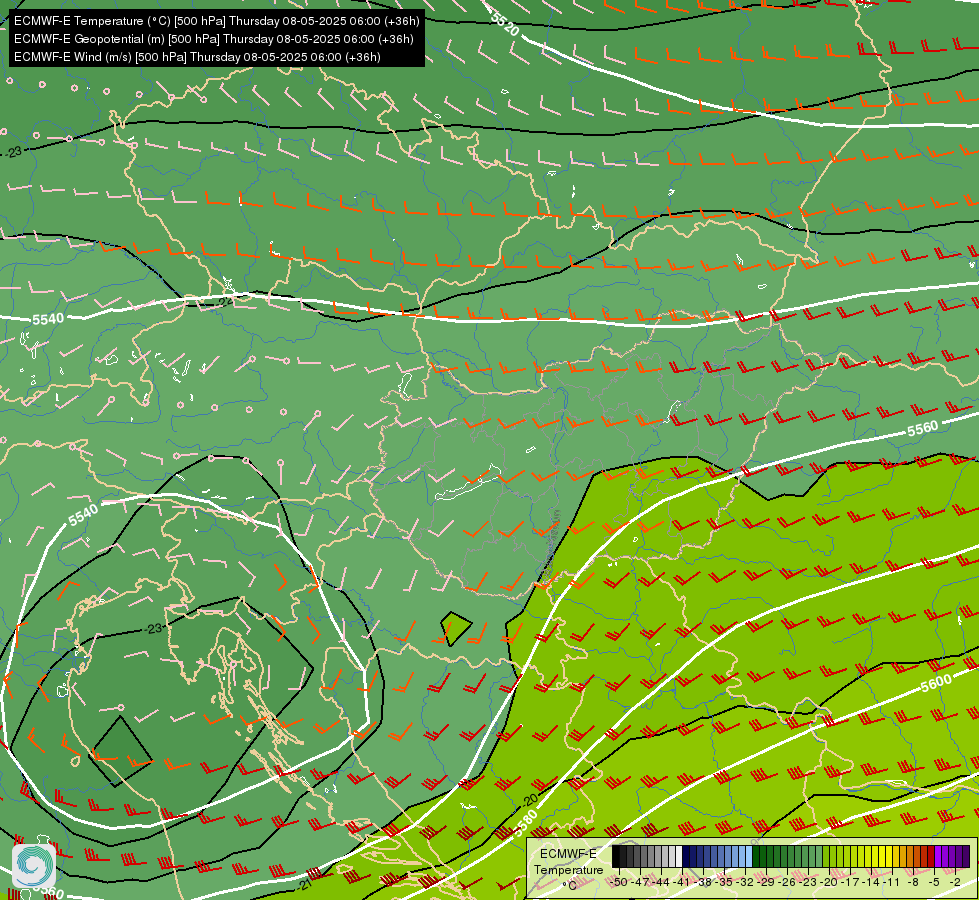Click the -23 isotherm label inside the closed low
Image resolution: width=979 pixels, height=900 pixels.
[154, 628]
